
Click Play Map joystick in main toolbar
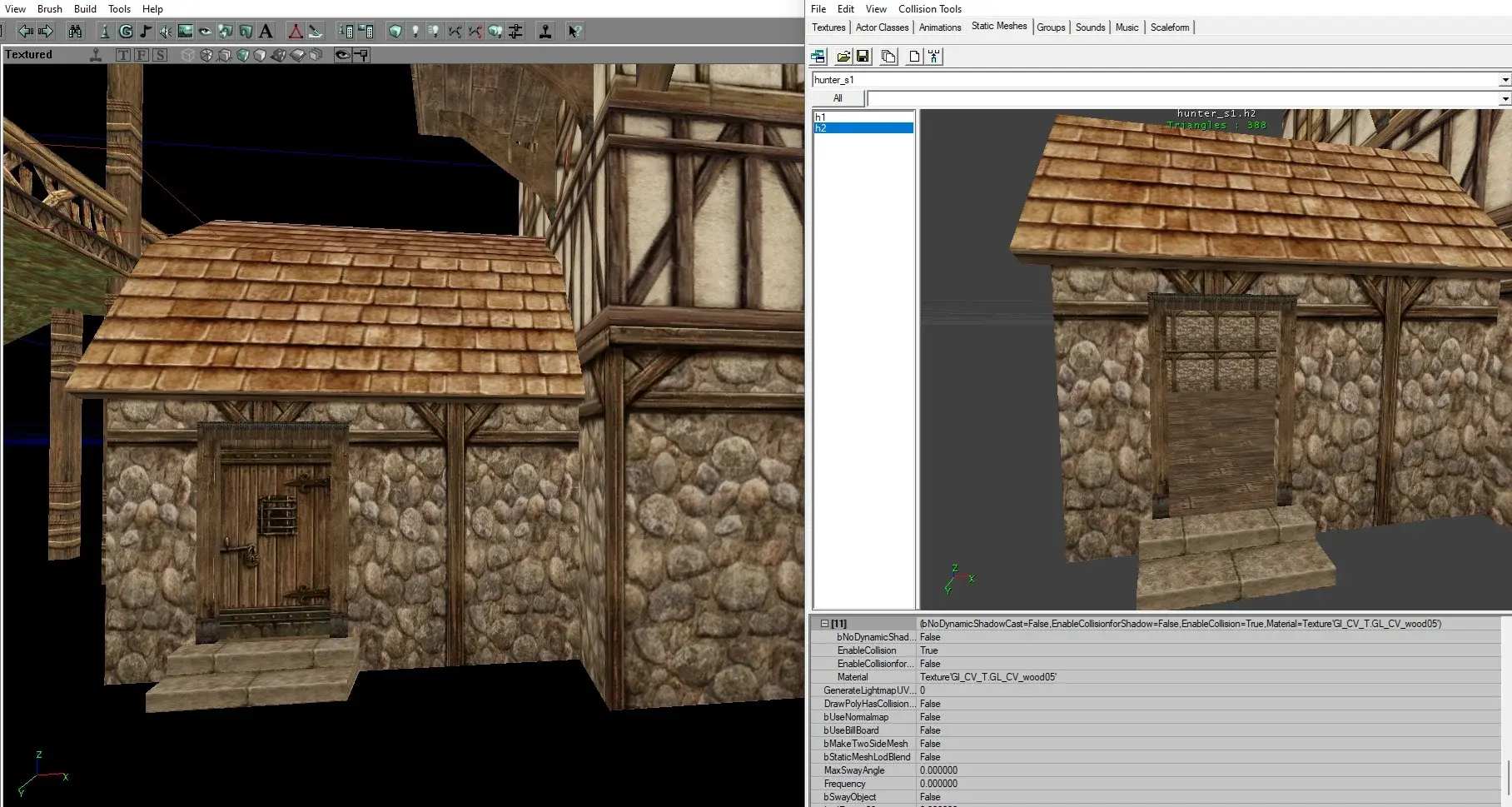pyautogui.click(x=545, y=32)
